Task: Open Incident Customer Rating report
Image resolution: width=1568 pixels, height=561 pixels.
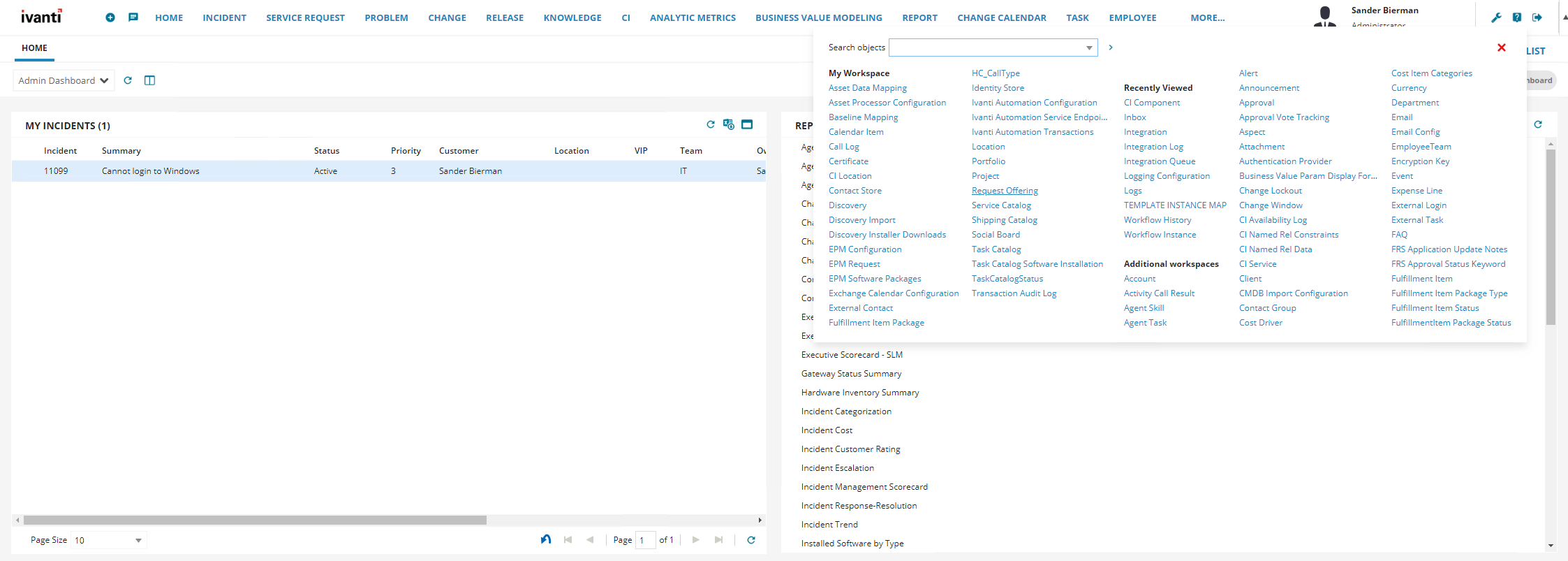Action: (850, 449)
